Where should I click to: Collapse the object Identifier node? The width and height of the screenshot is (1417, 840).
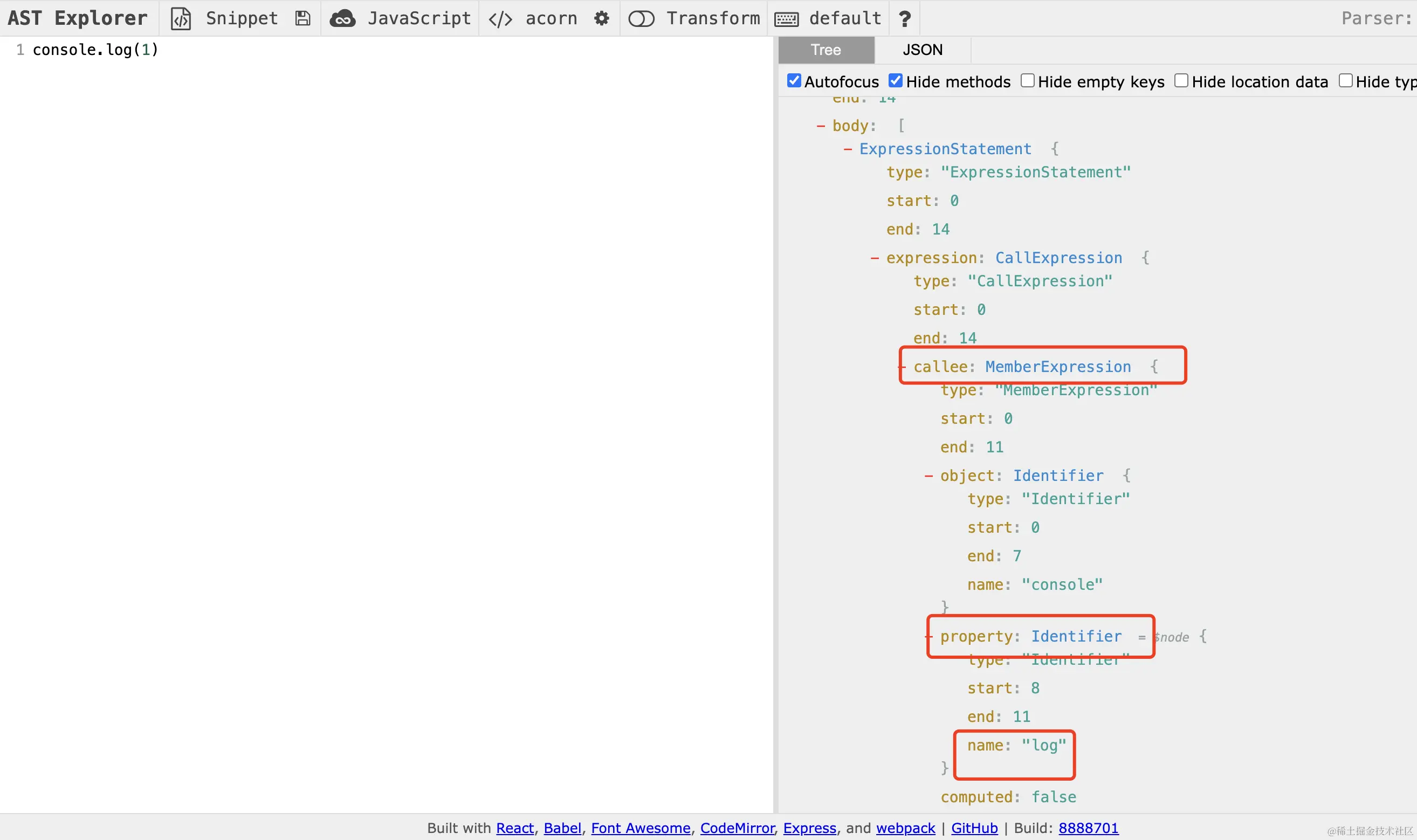928,476
